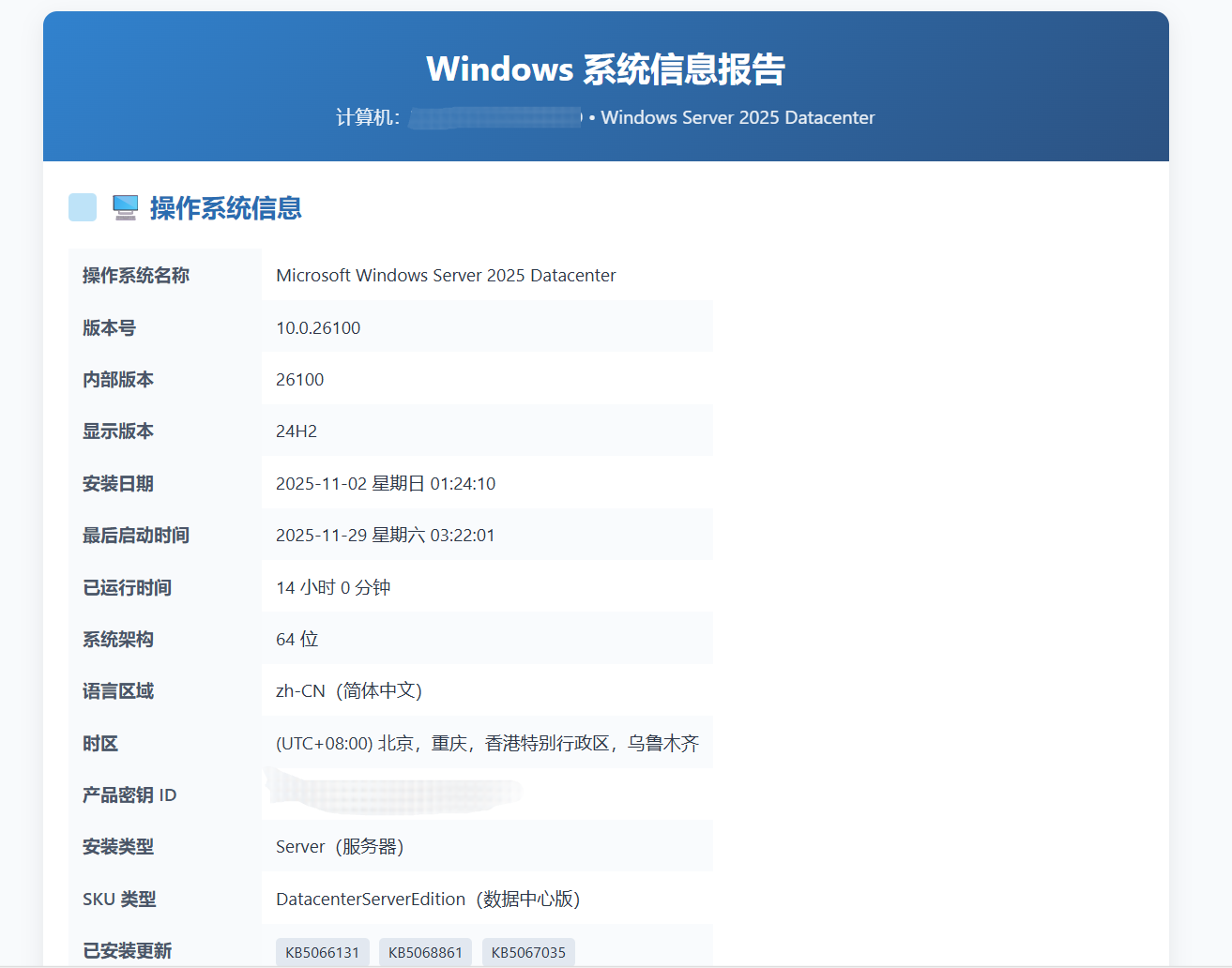Select the KB5067035 update badge
Screen dimensions: 1232x968
(x=529, y=952)
